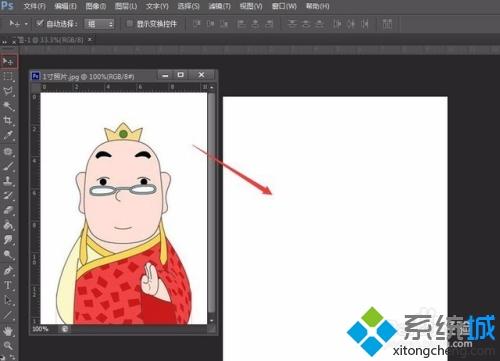
Task: Select the History Brush tool
Action: coord(8,196)
